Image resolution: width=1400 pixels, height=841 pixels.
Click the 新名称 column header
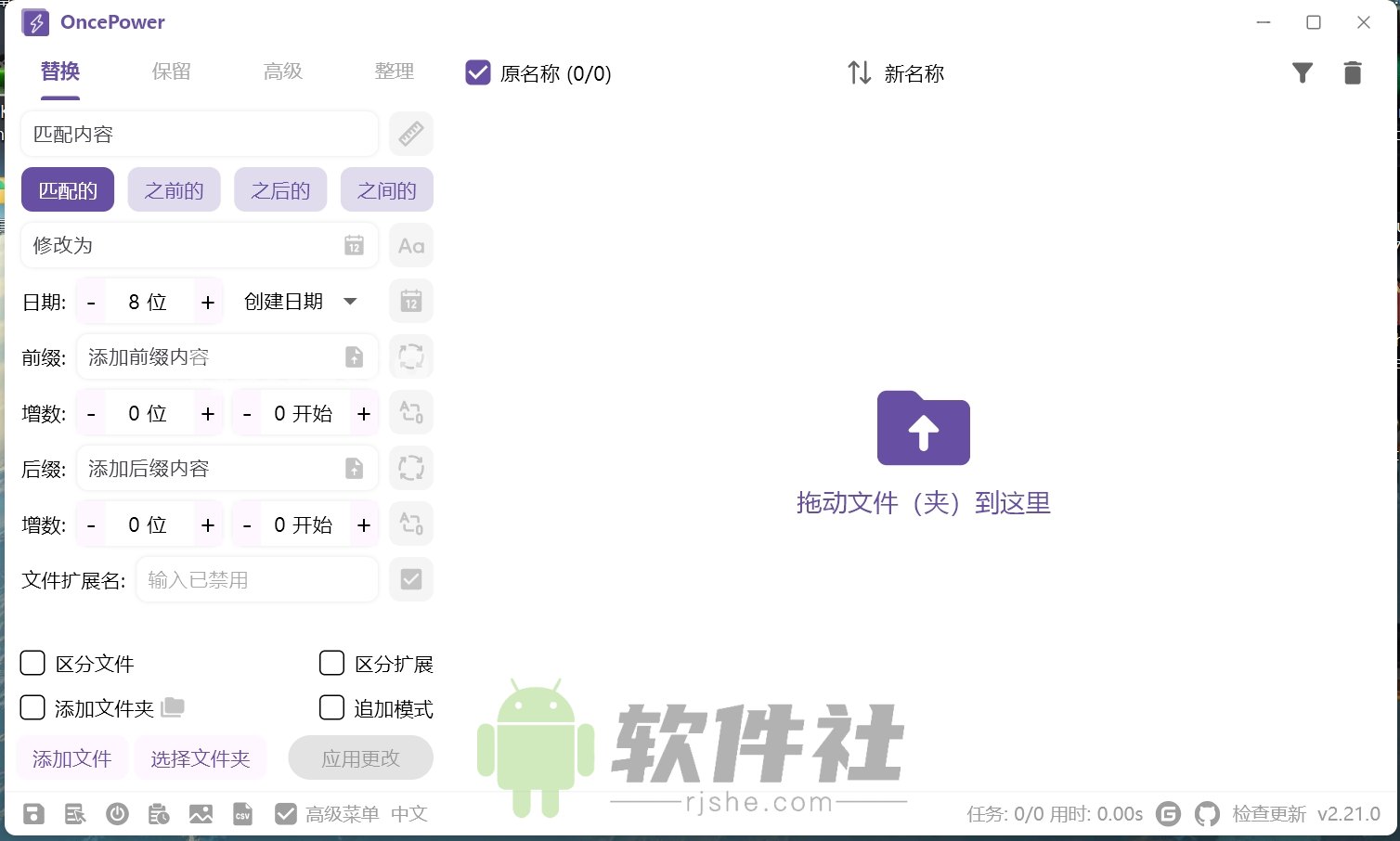[x=914, y=73]
